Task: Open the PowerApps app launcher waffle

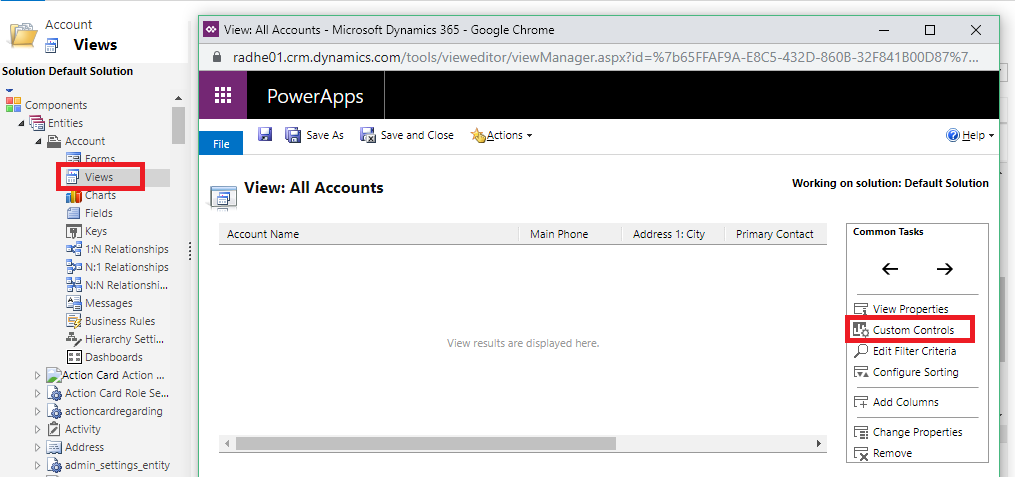Action: 223,95
